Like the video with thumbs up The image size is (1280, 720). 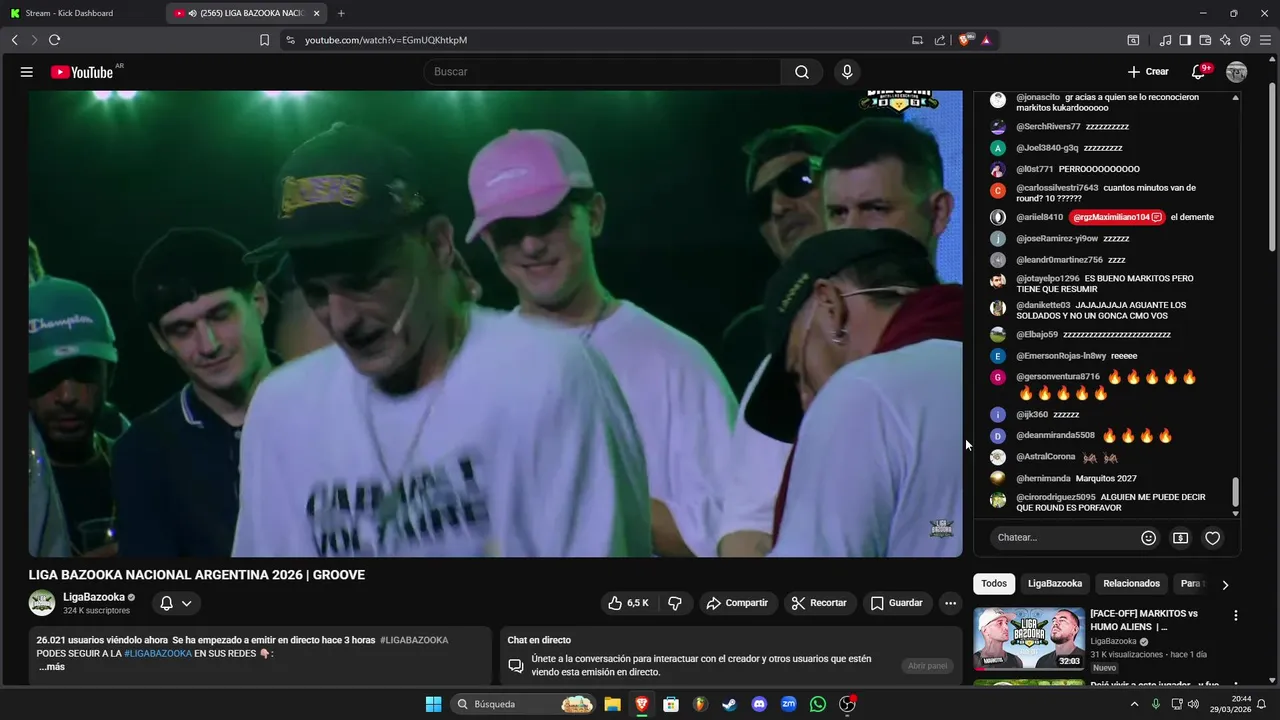pos(628,603)
